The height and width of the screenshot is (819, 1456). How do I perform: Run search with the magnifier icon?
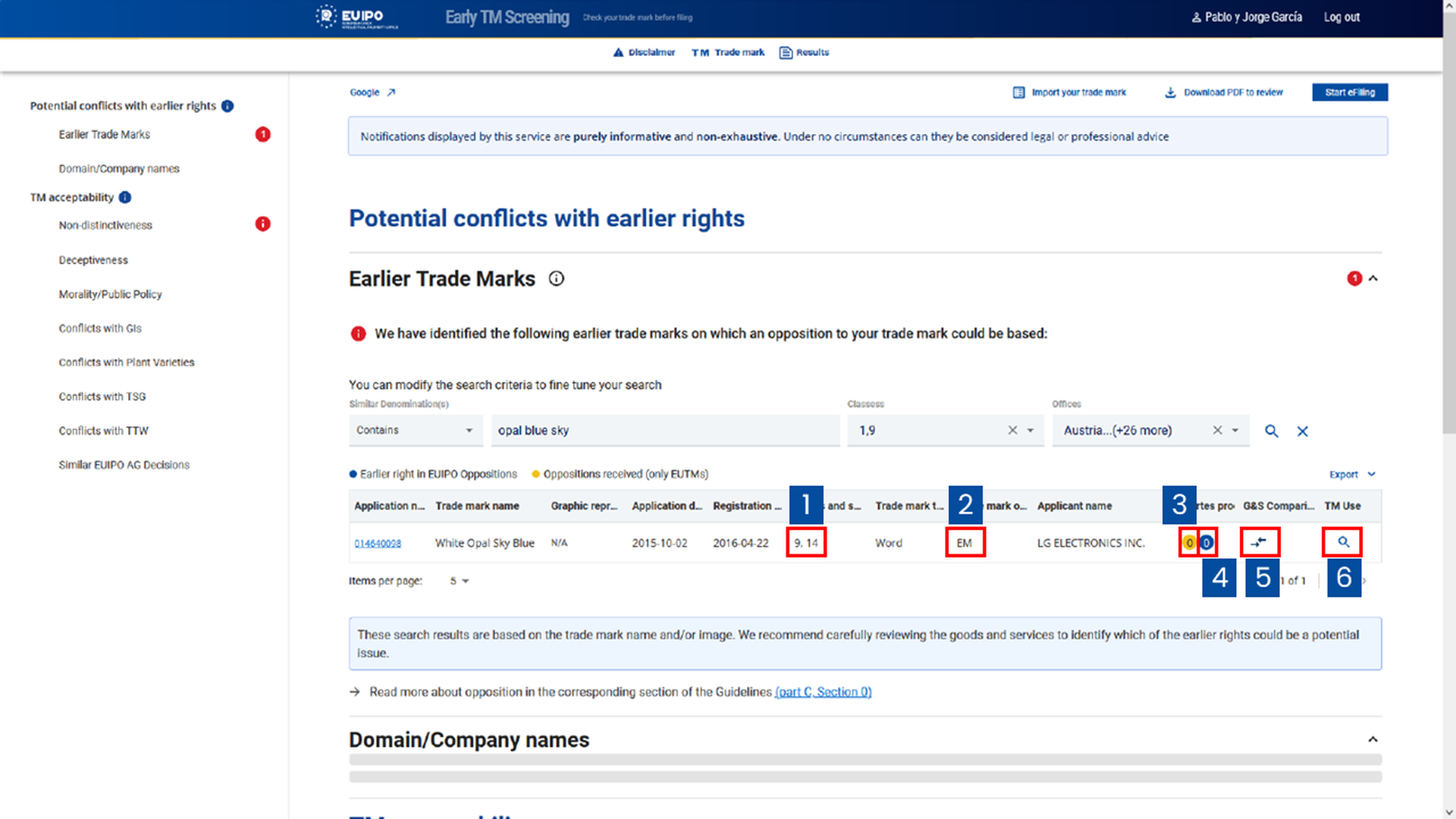coord(1272,431)
